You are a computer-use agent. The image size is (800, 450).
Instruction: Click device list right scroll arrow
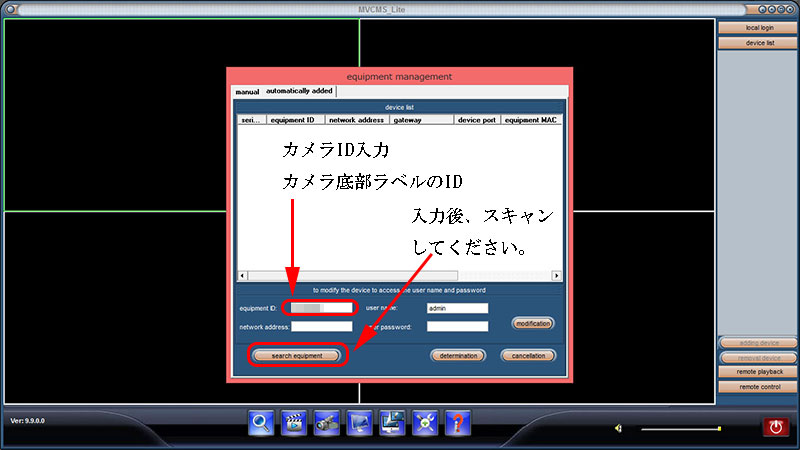tap(556, 276)
